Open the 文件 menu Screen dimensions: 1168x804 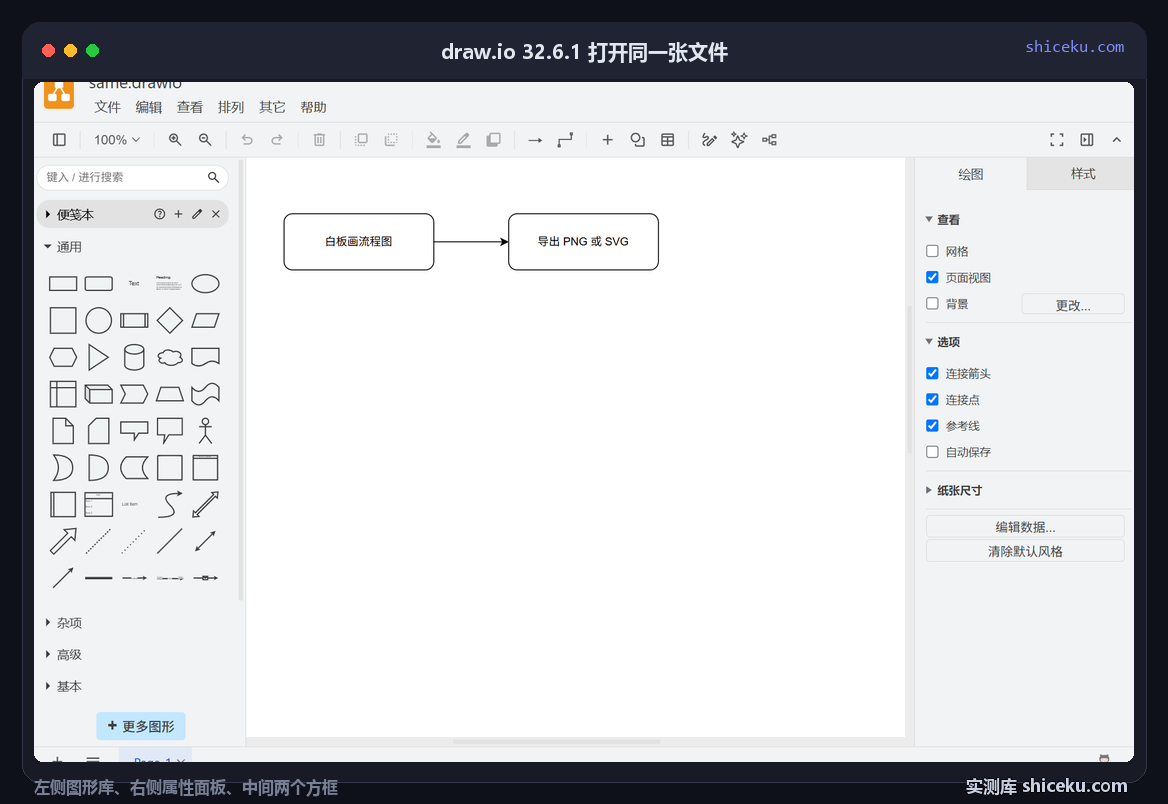107,107
